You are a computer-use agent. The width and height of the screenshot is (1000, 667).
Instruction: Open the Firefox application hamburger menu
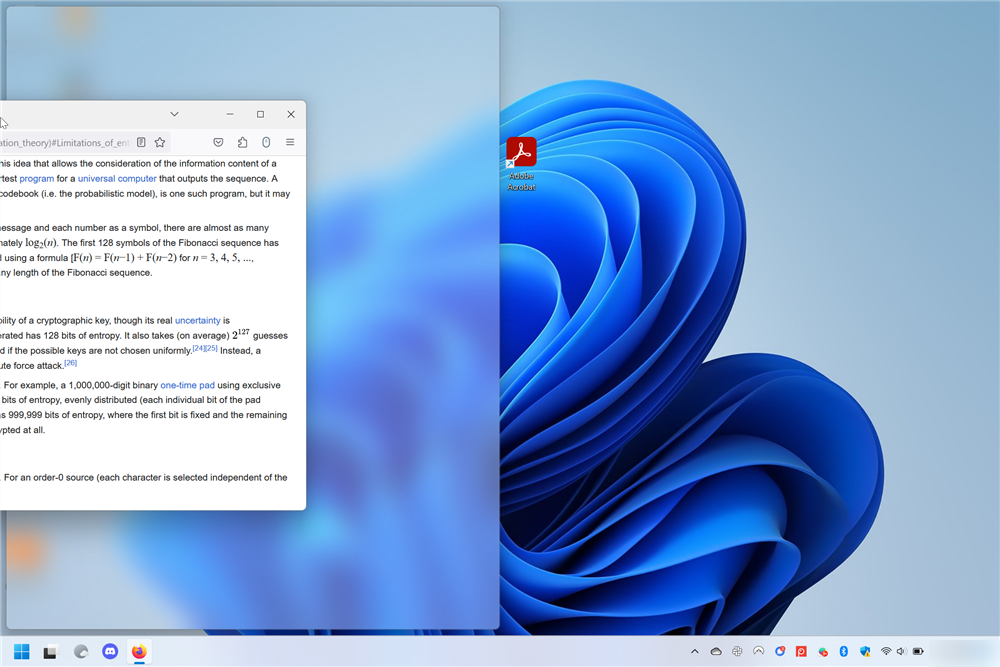(x=290, y=142)
